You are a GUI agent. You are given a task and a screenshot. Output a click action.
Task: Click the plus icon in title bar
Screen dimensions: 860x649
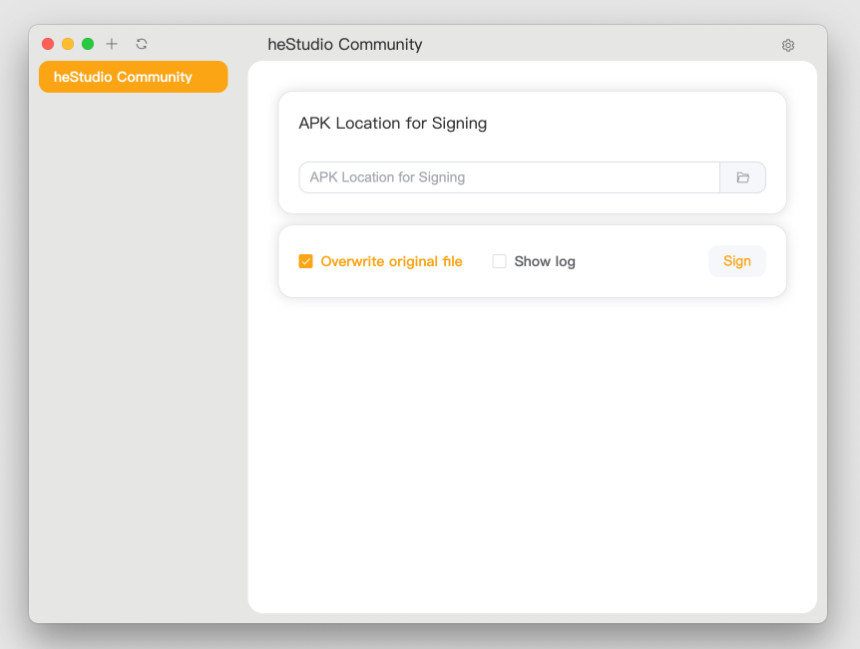tap(112, 44)
